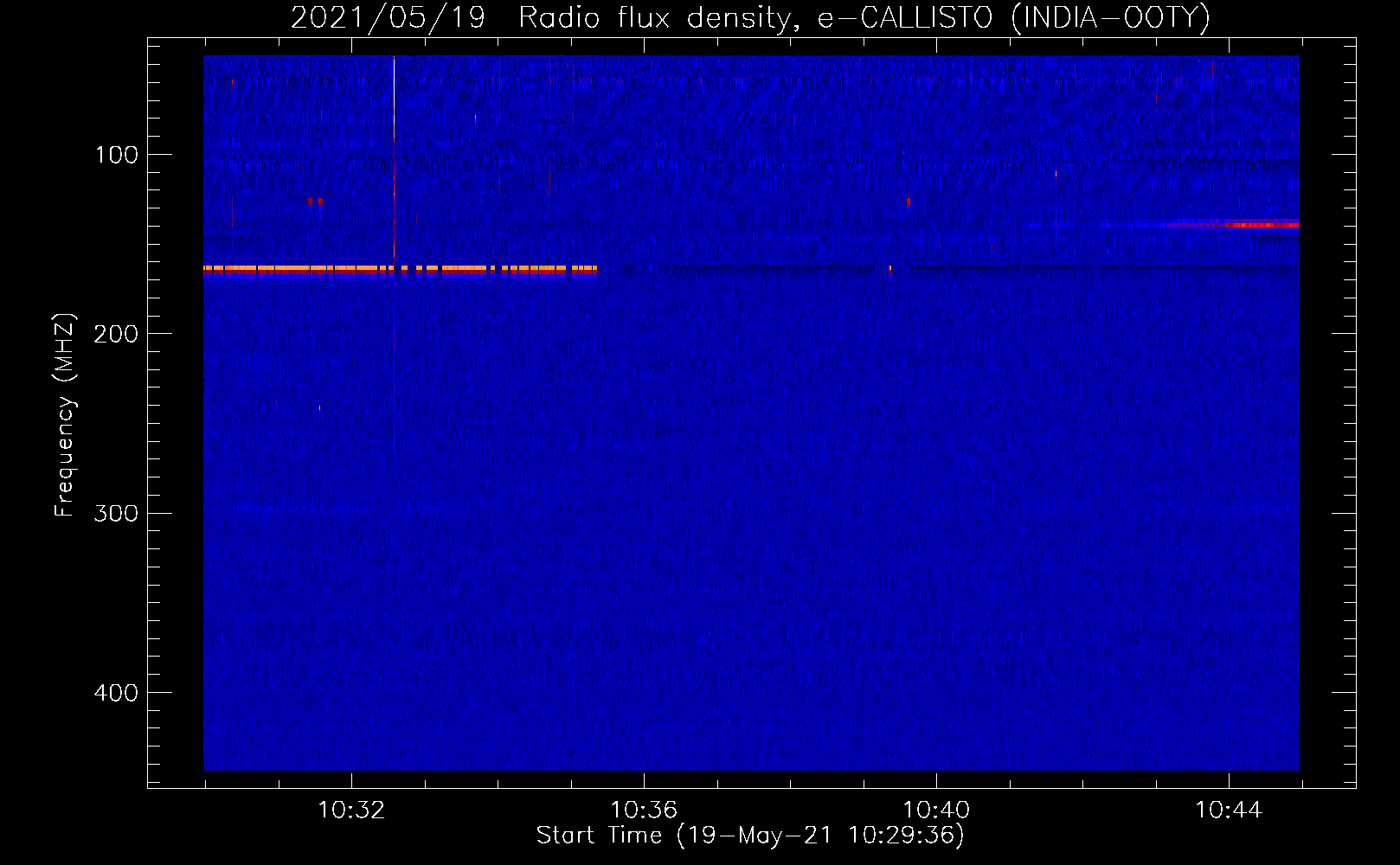Click the 100 frequency tick label
This screenshot has width=1400, height=865.
pyautogui.click(x=117, y=155)
